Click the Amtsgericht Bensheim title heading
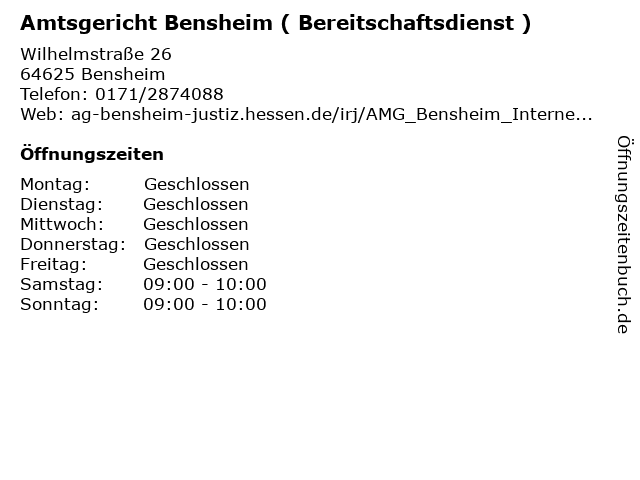 pos(276,23)
